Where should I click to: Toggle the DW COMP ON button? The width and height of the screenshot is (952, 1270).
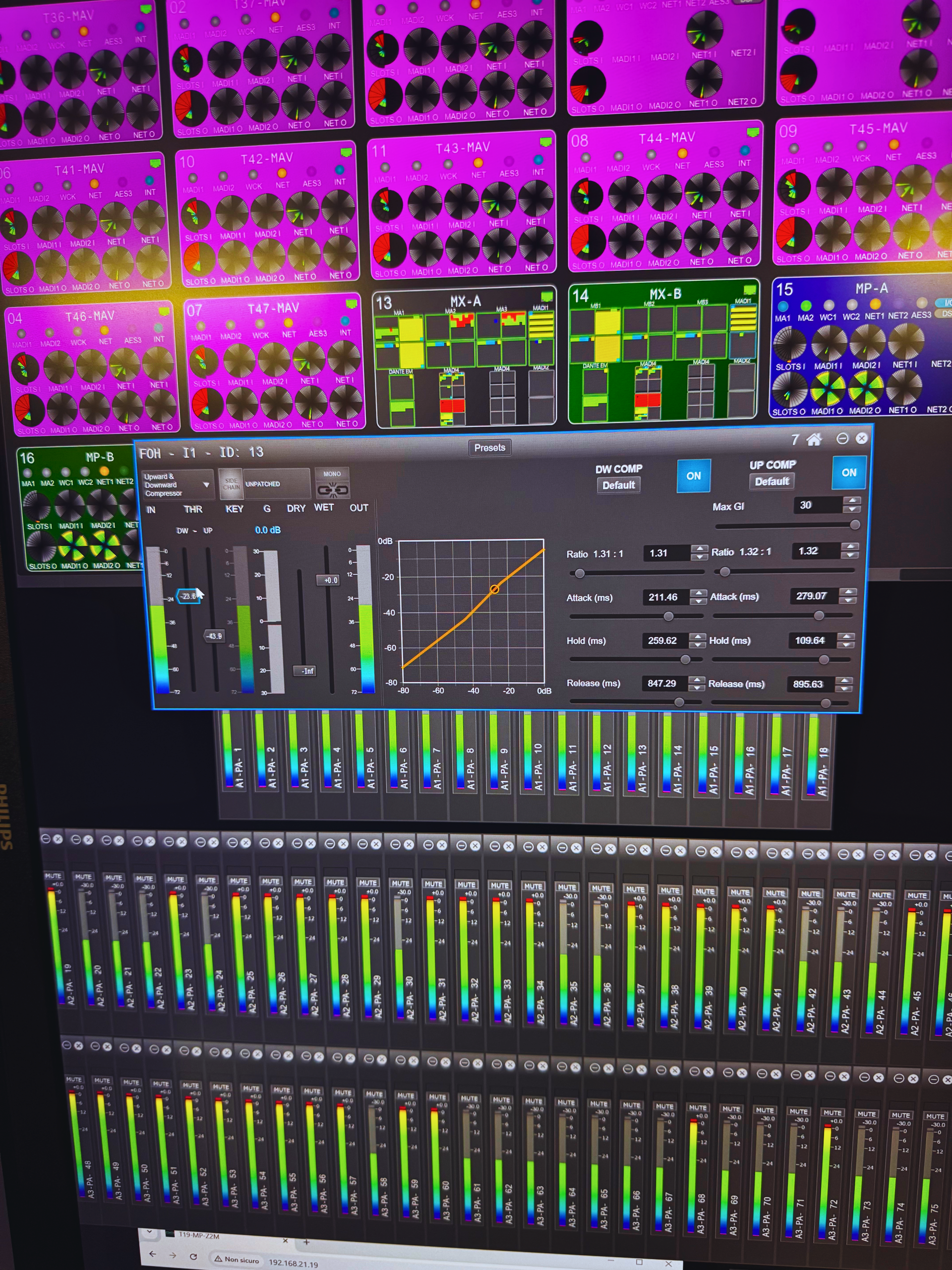693,475
